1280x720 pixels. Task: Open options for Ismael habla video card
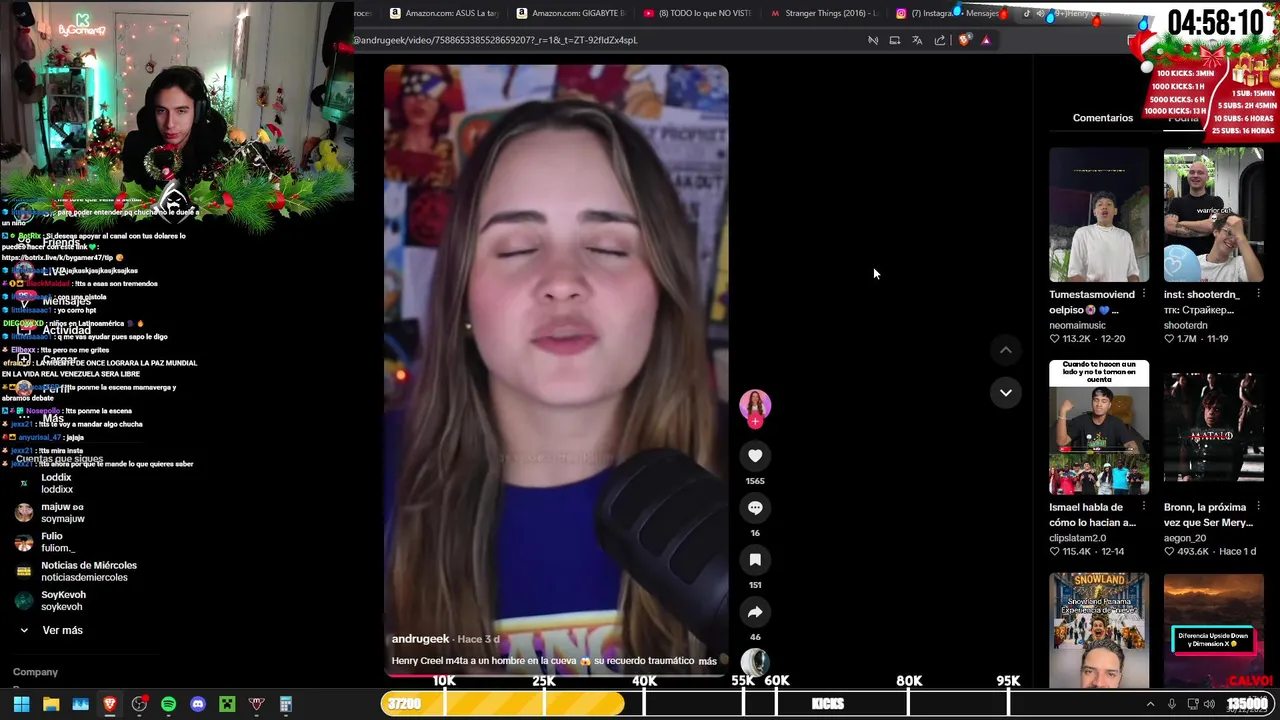[x=1144, y=507]
